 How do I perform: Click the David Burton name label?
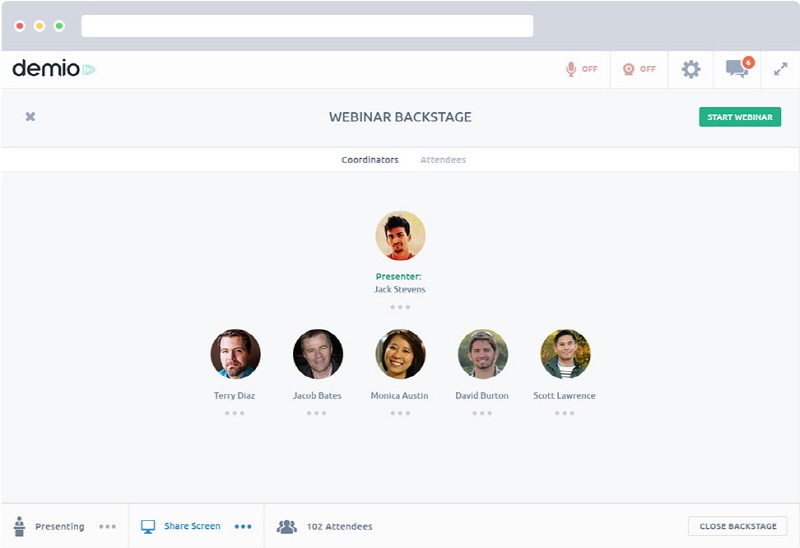click(x=482, y=395)
